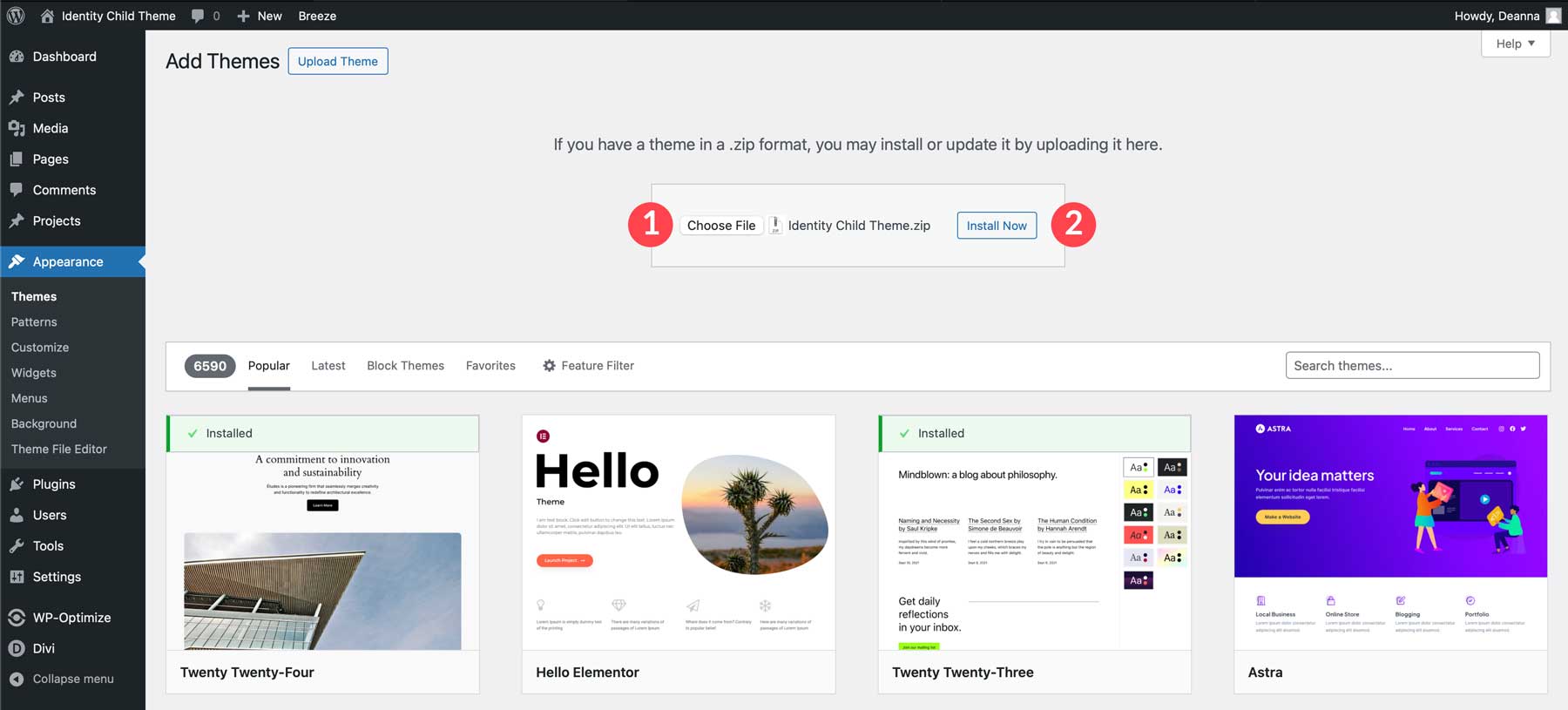Image resolution: width=1568 pixels, height=710 pixels.
Task: Open the Background submenu item
Action: [44, 423]
